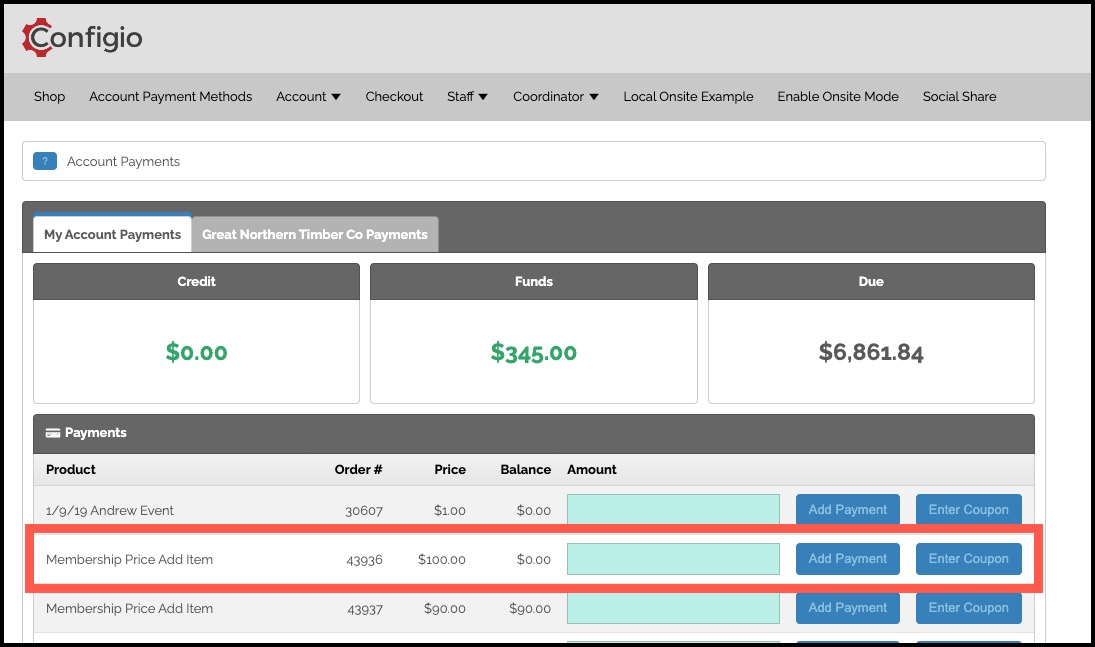
Task: Click the blue question mark help icon
Action: 45,161
